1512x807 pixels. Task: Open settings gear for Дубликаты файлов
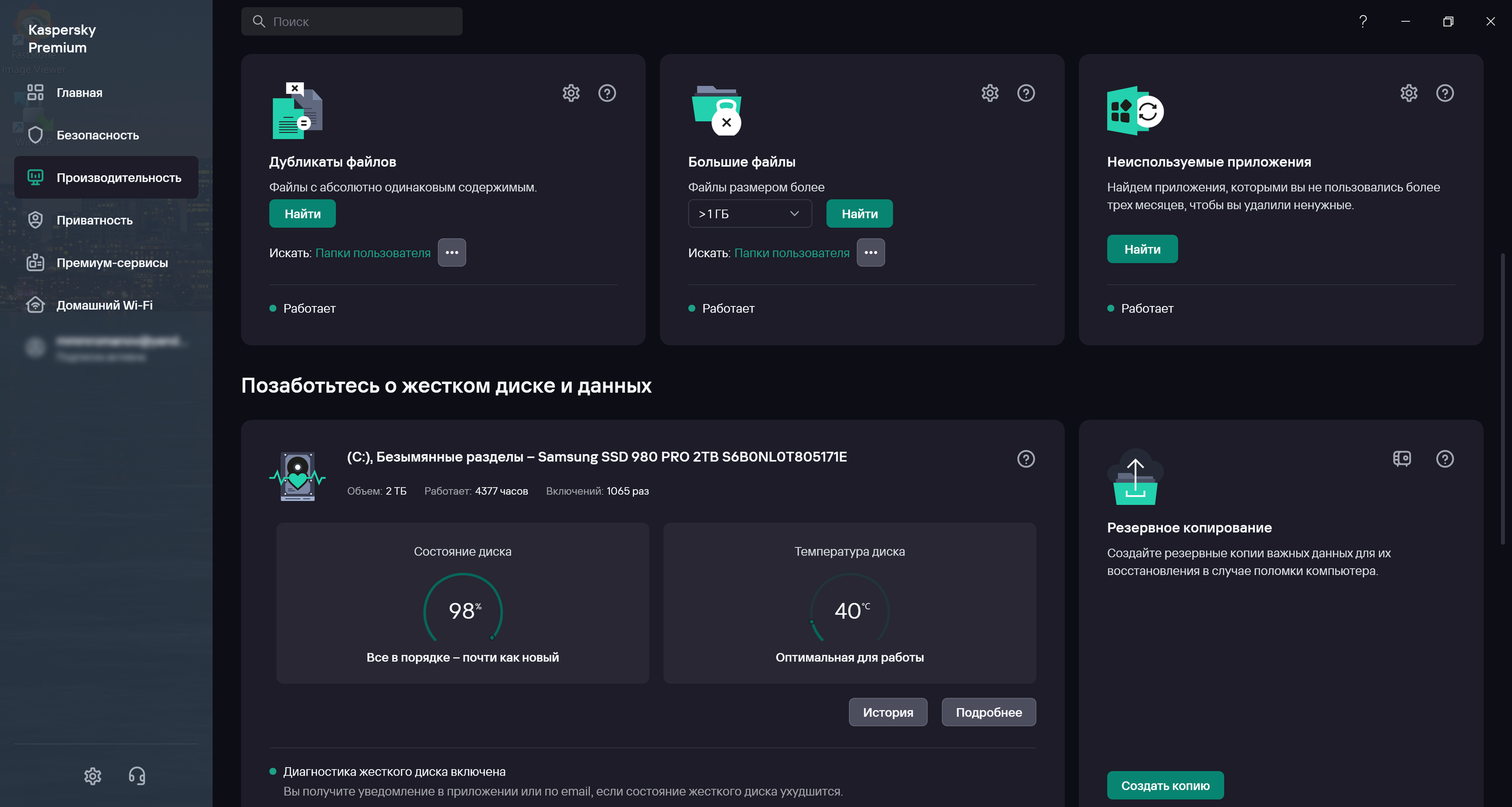click(x=571, y=93)
